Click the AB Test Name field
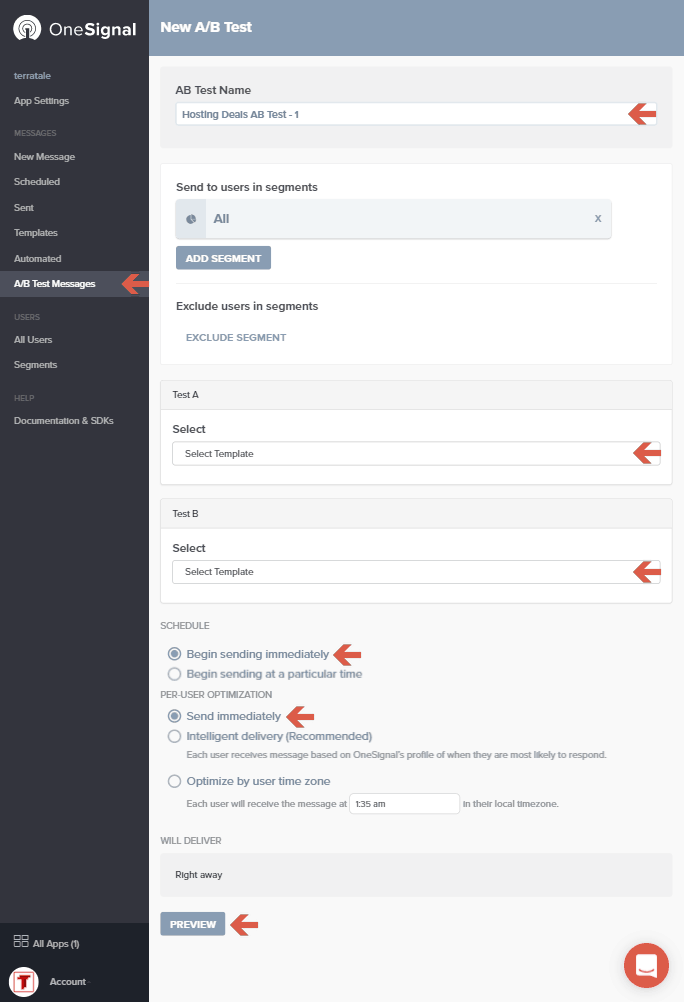 coord(400,115)
